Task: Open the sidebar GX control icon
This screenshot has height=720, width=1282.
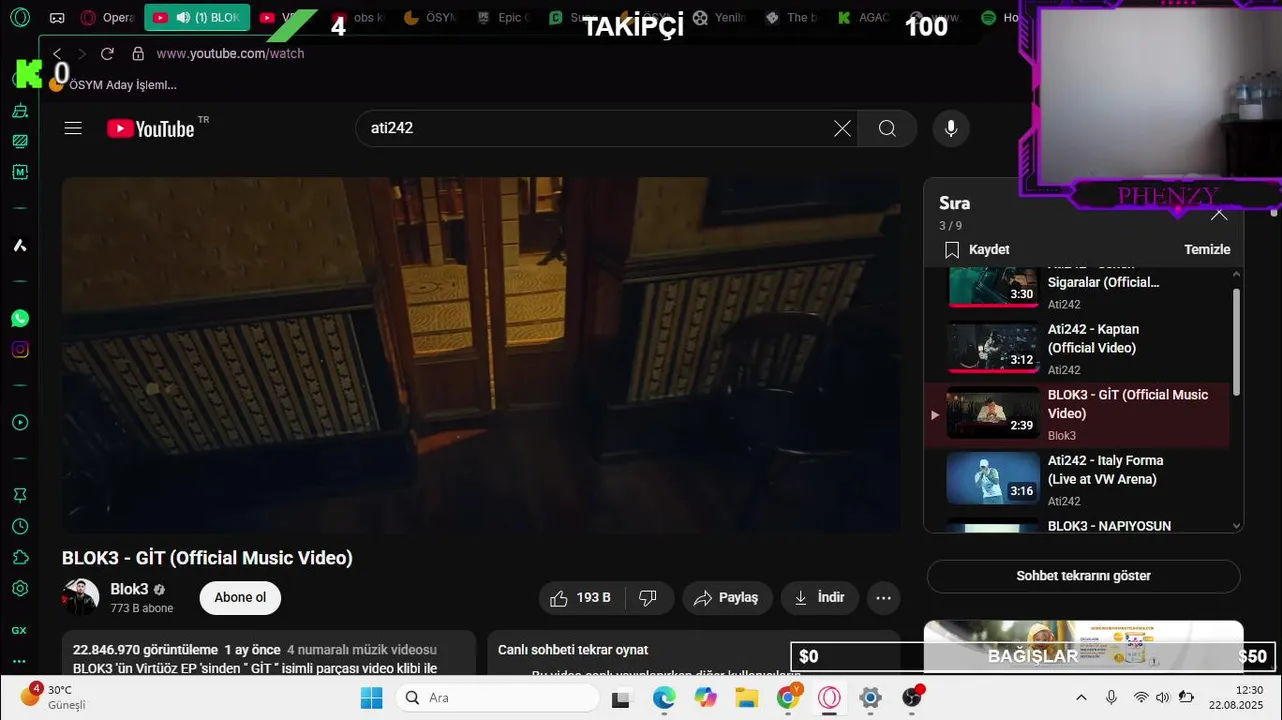Action: pos(20,630)
